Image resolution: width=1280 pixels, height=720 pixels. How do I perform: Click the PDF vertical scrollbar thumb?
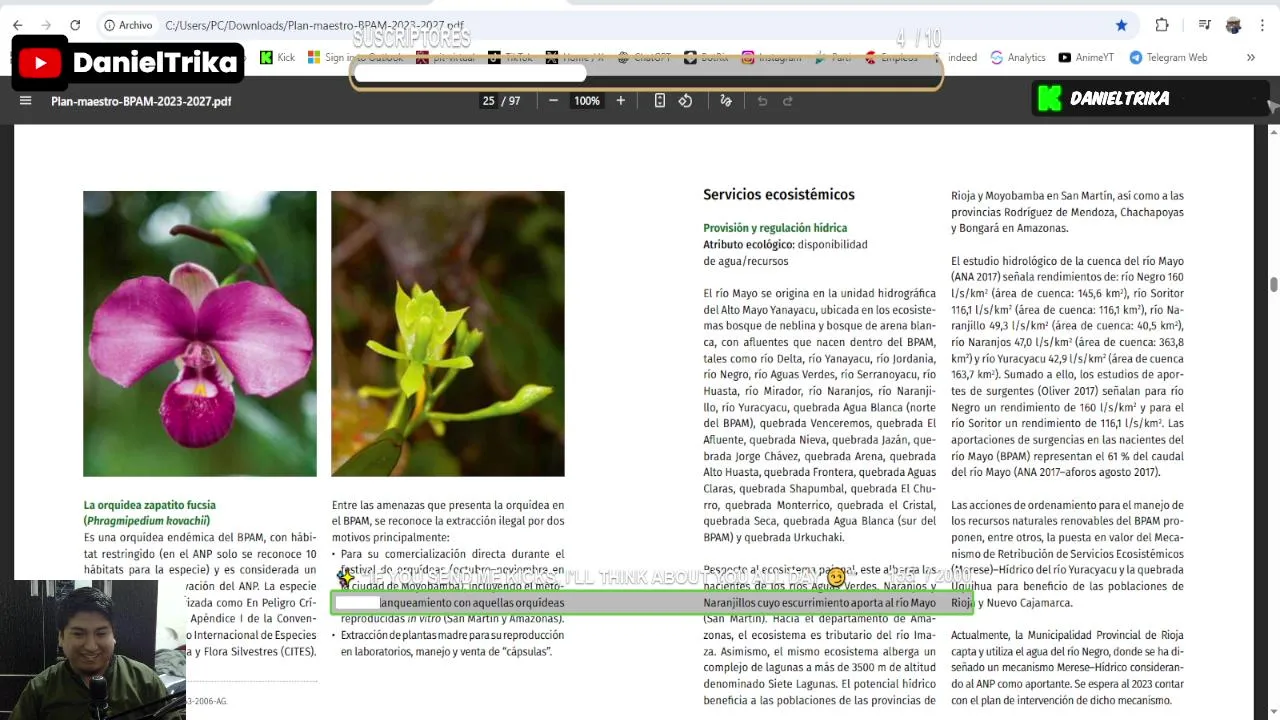(1273, 284)
